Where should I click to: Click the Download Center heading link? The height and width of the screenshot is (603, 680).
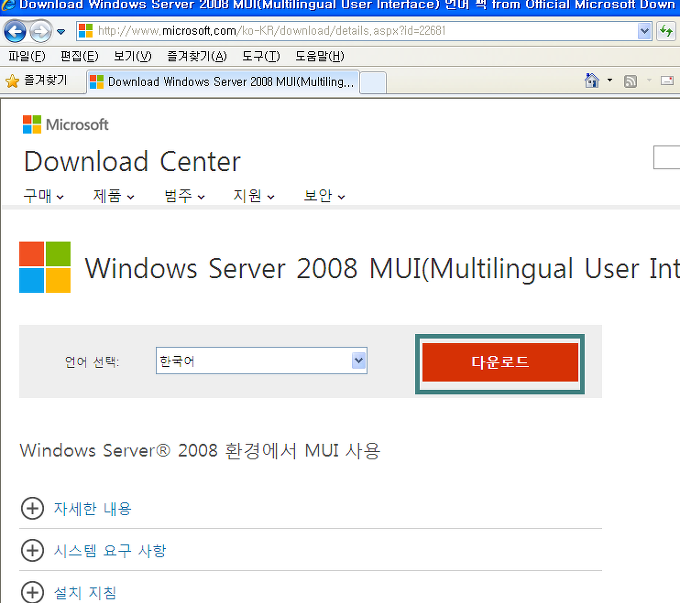[x=132, y=162]
